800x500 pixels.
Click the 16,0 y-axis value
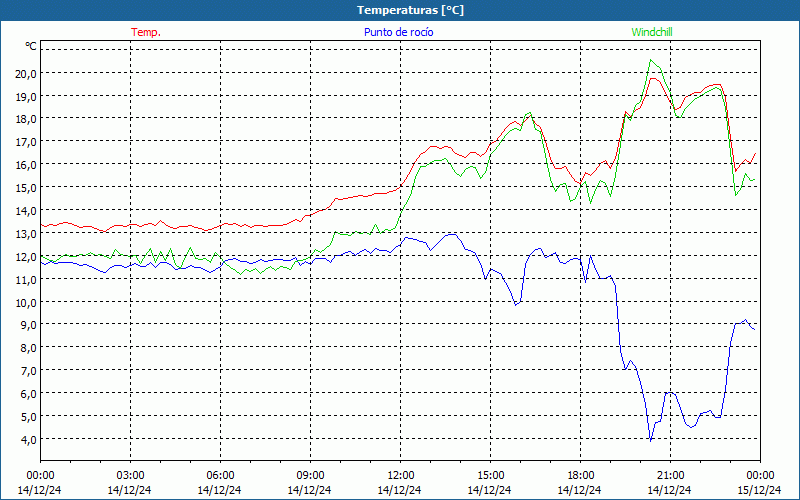coord(26,165)
